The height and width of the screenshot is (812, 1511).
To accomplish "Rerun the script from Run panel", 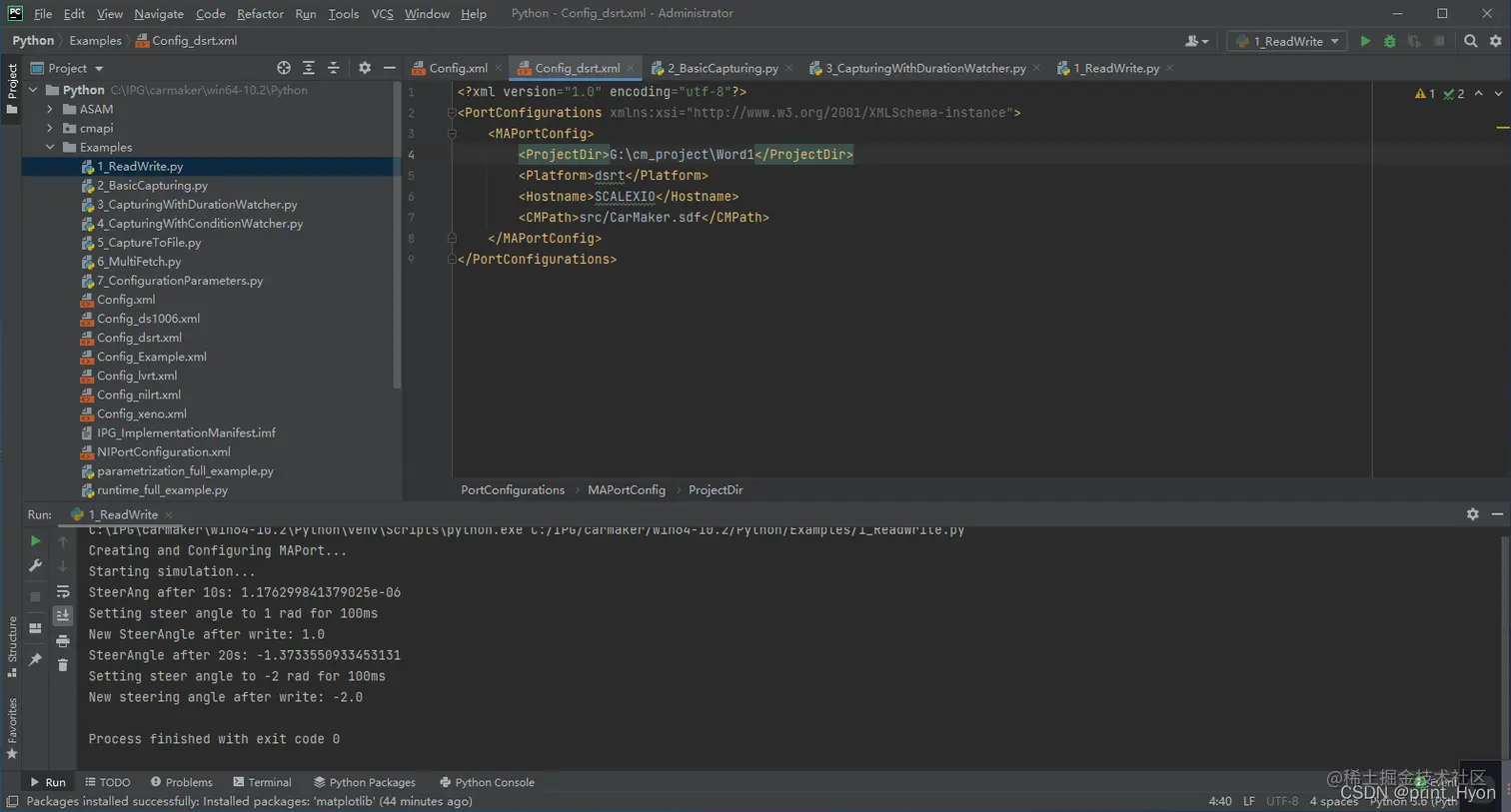I will tap(35, 540).
